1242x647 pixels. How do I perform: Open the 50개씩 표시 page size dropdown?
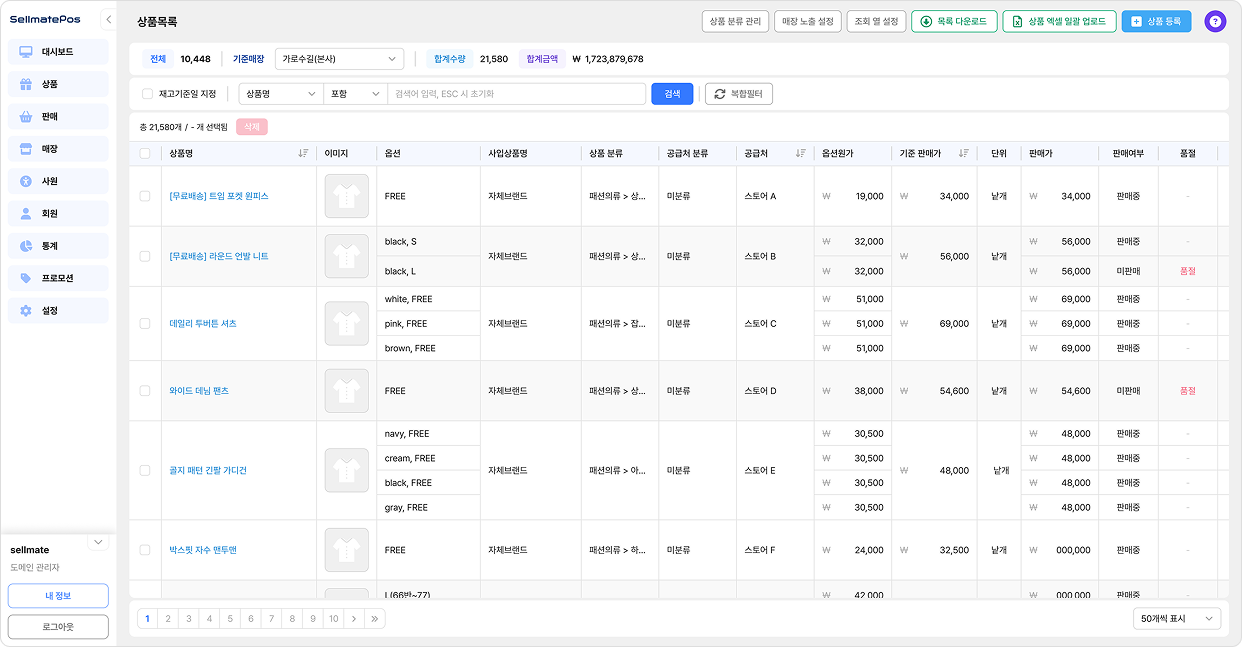point(1177,619)
